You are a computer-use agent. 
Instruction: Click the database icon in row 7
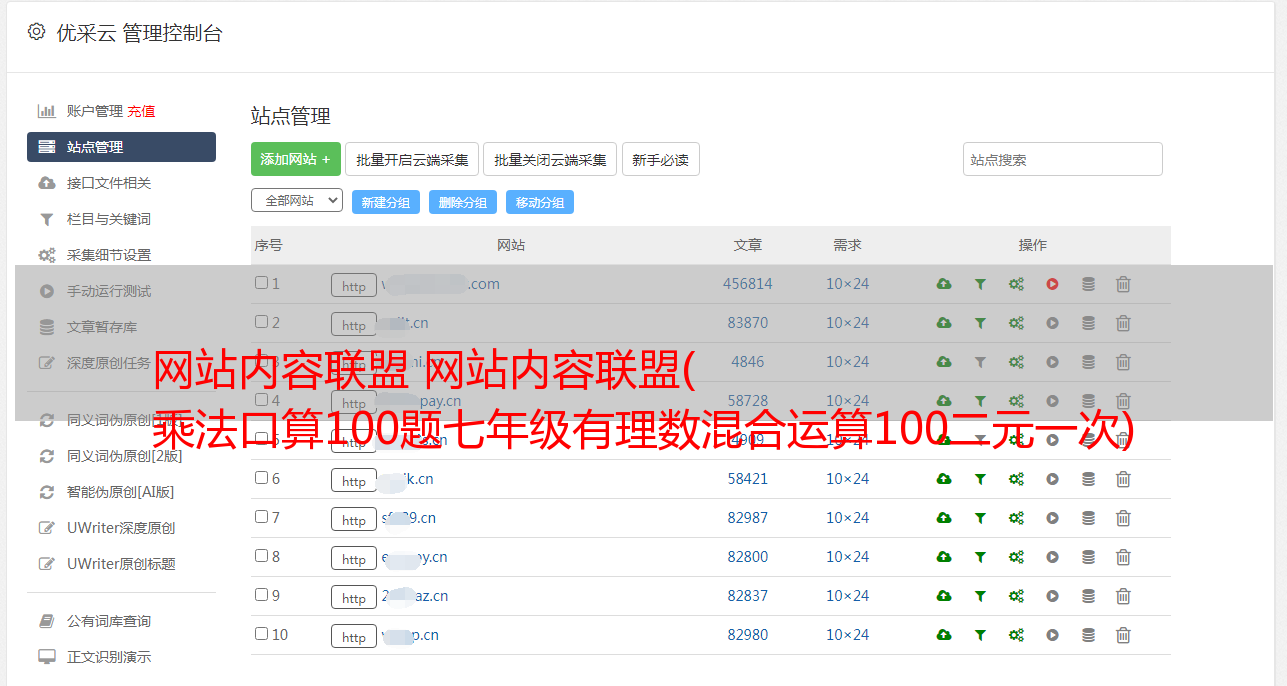pyautogui.click(x=1088, y=518)
